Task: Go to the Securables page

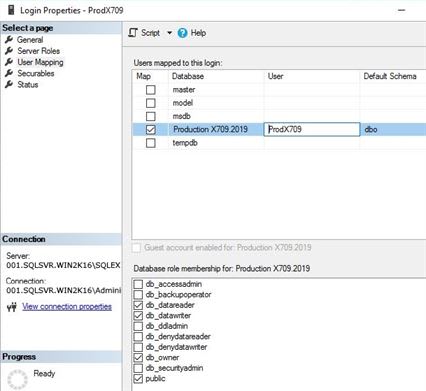Action: click(x=36, y=73)
